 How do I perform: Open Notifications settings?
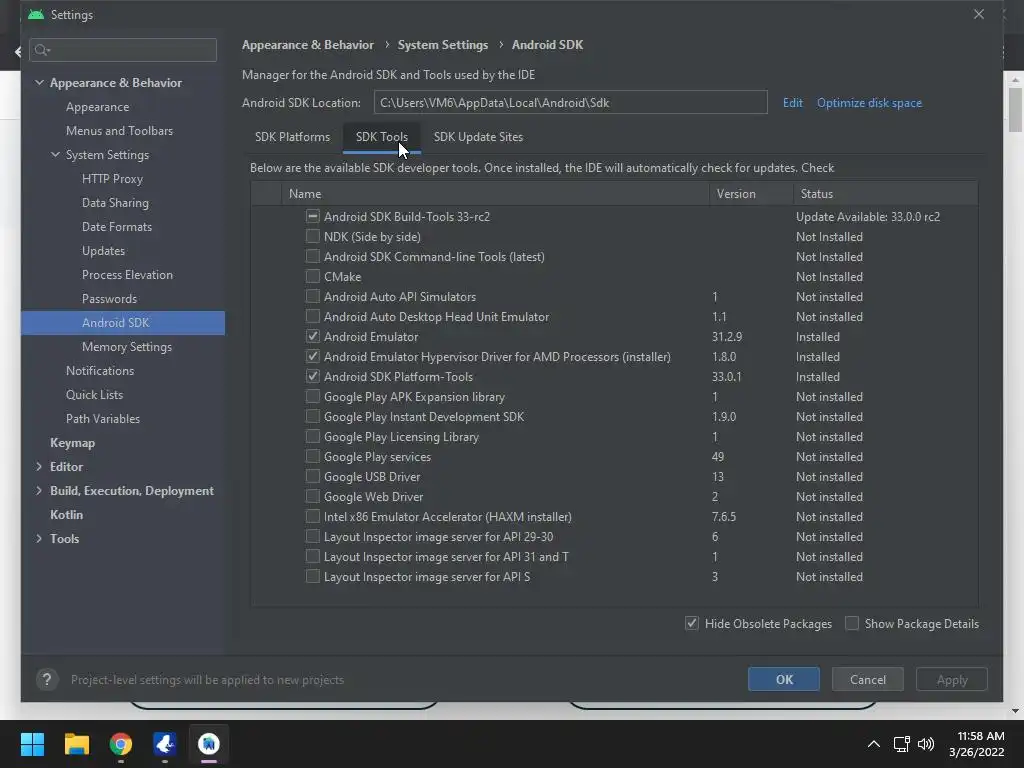coord(100,370)
